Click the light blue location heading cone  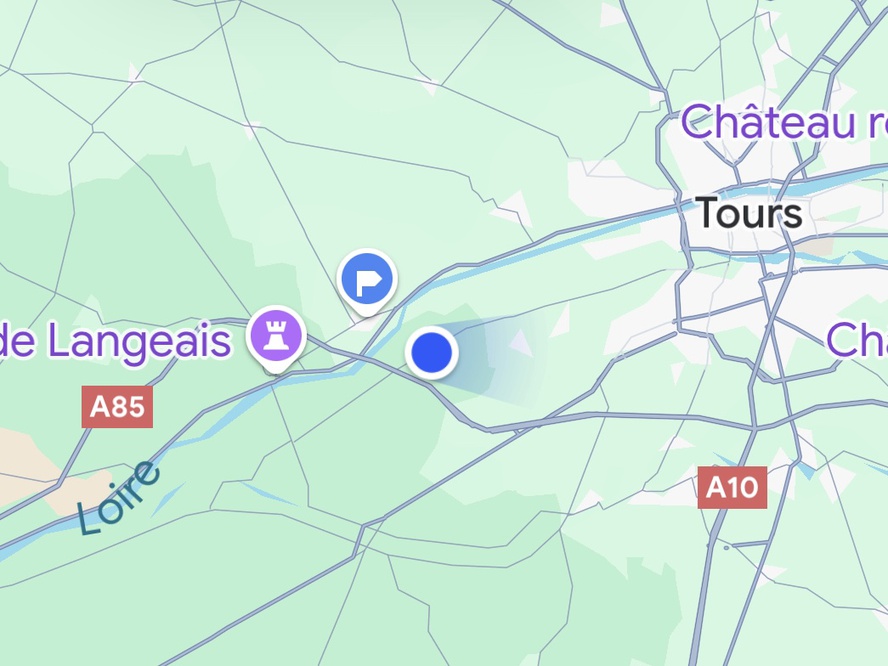pos(498,360)
